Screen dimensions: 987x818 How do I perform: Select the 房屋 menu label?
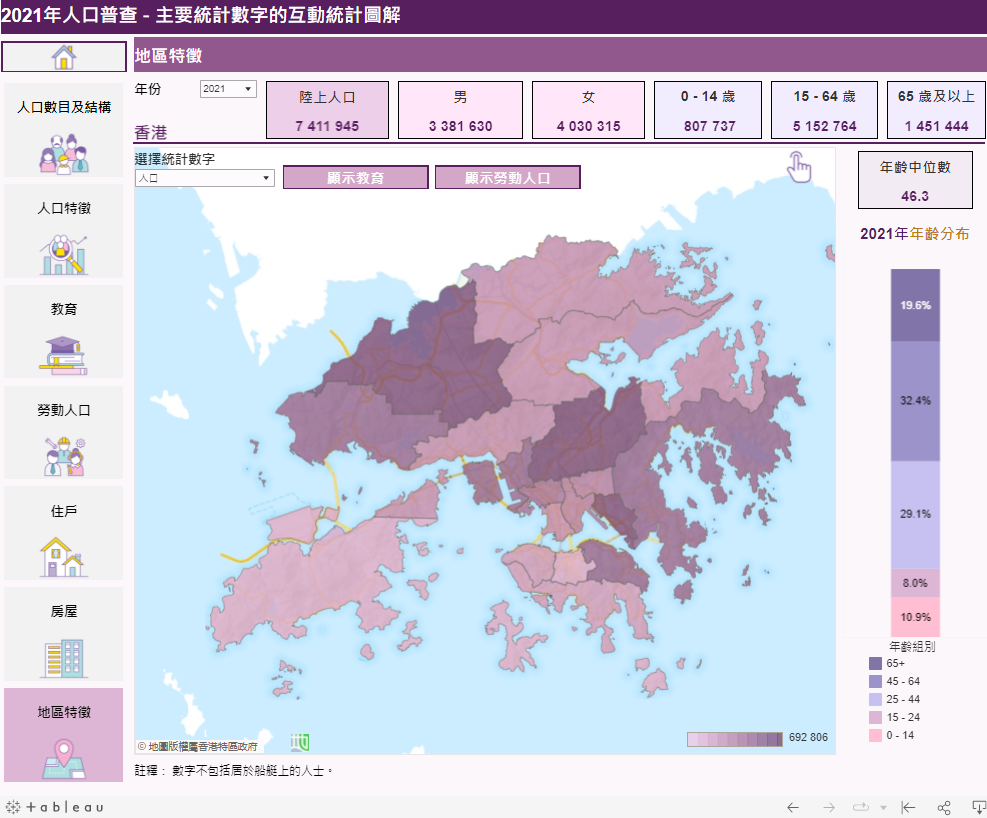(64, 611)
